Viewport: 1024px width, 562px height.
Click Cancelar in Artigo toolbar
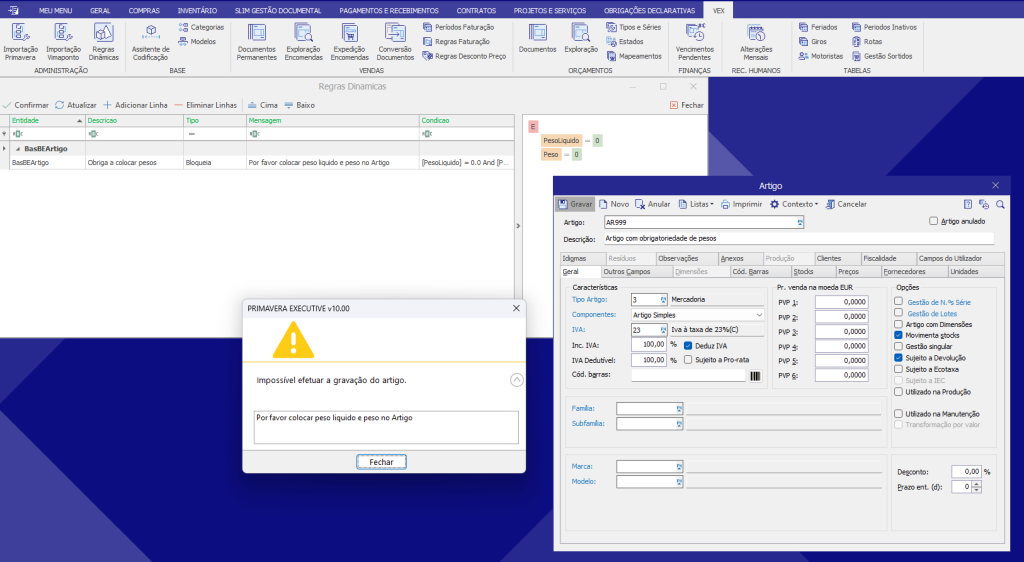click(x=846, y=204)
